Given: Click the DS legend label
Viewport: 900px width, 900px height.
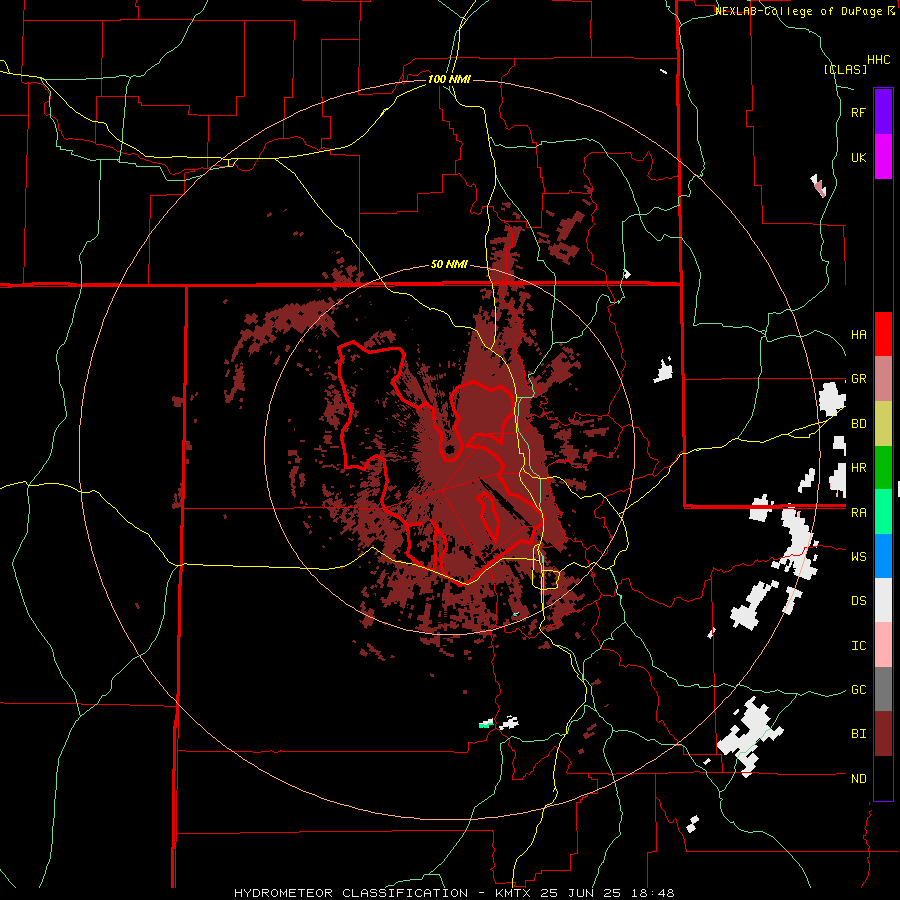Looking at the screenshot, I should pyautogui.click(x=858, y=601).
